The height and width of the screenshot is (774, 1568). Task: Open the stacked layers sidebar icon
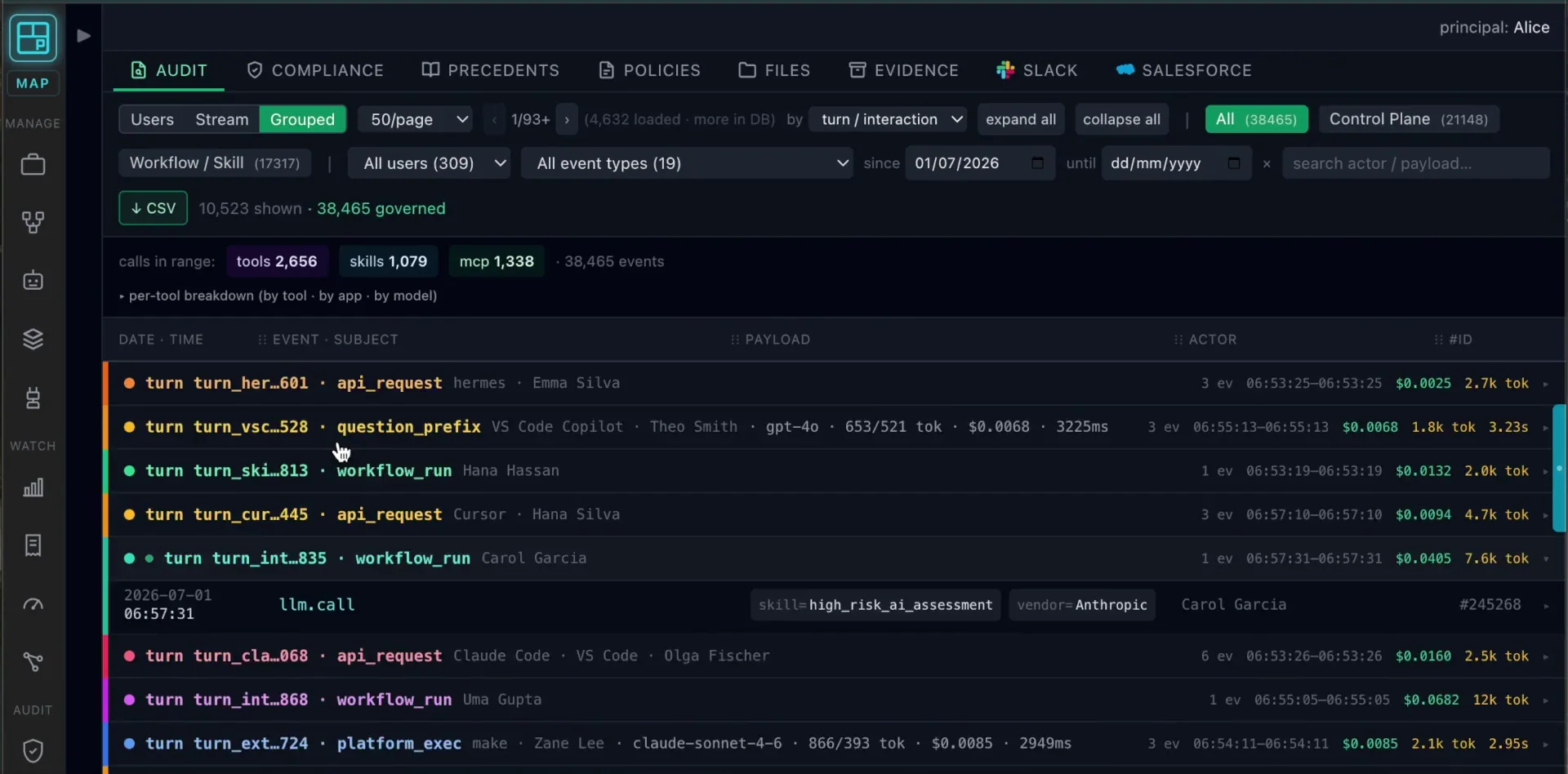click(33, 339)
